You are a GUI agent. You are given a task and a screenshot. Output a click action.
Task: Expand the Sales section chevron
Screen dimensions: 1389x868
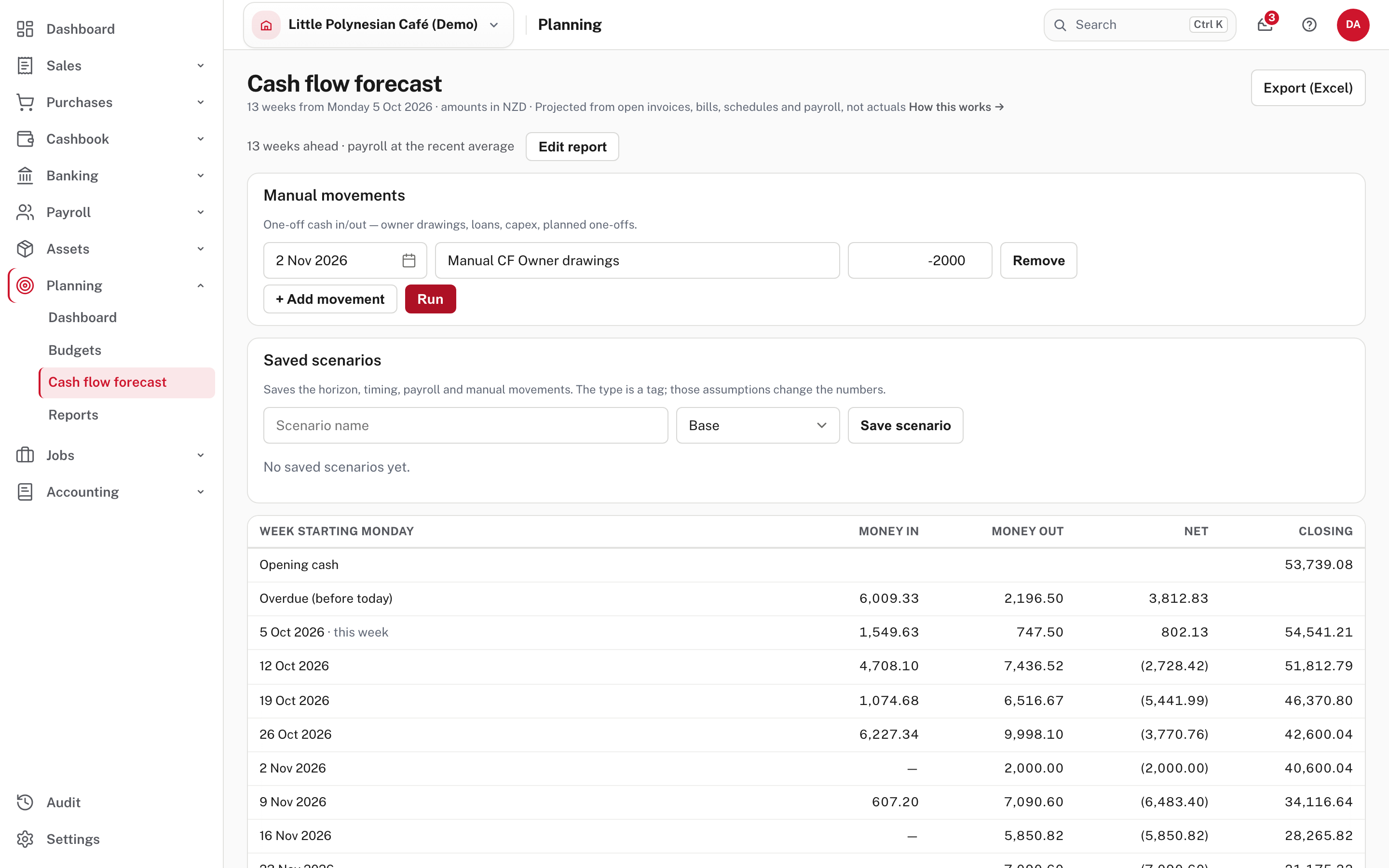tap(200, 66)
